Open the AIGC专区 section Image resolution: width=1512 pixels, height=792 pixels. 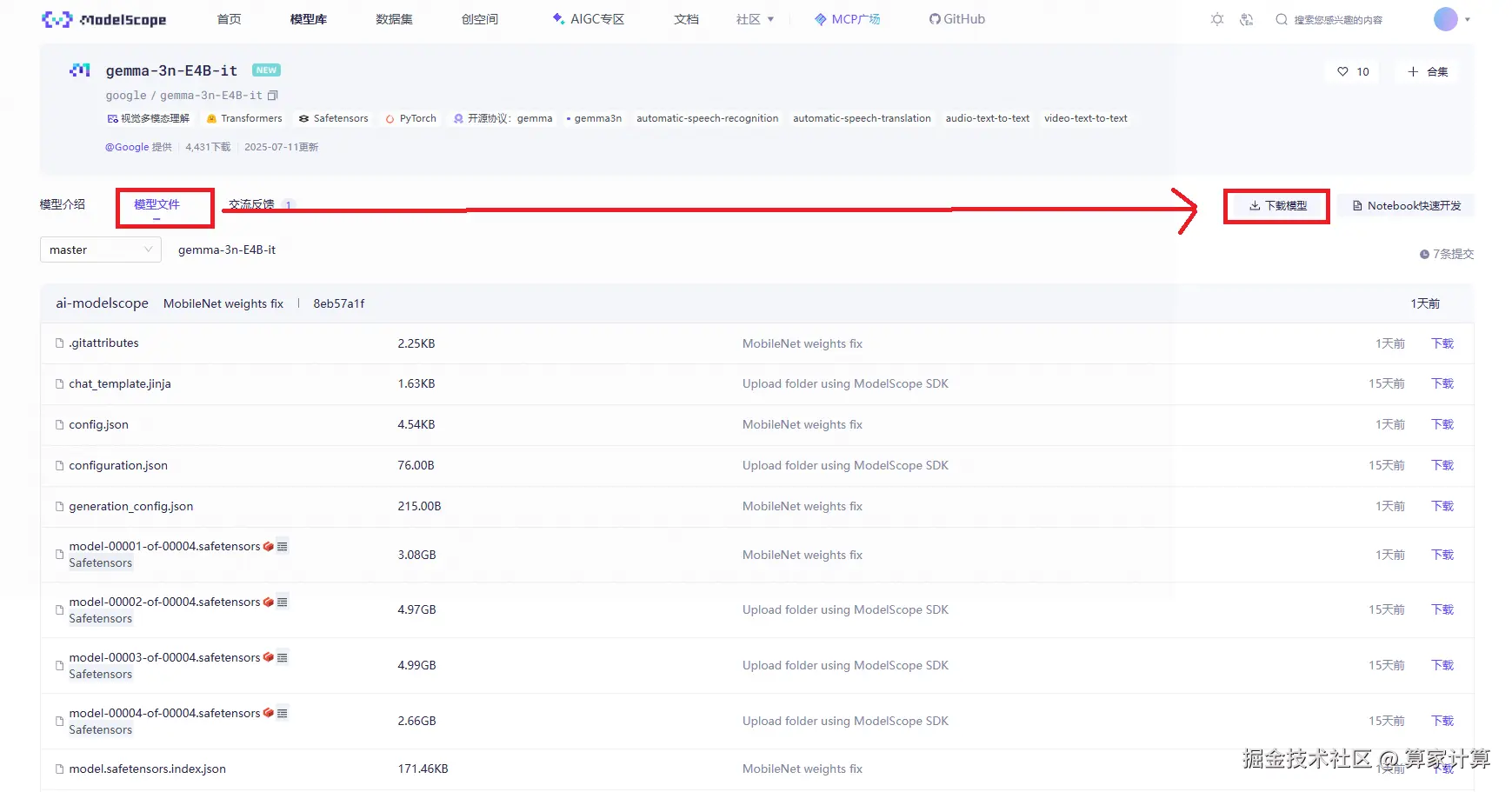coord(589,19)
